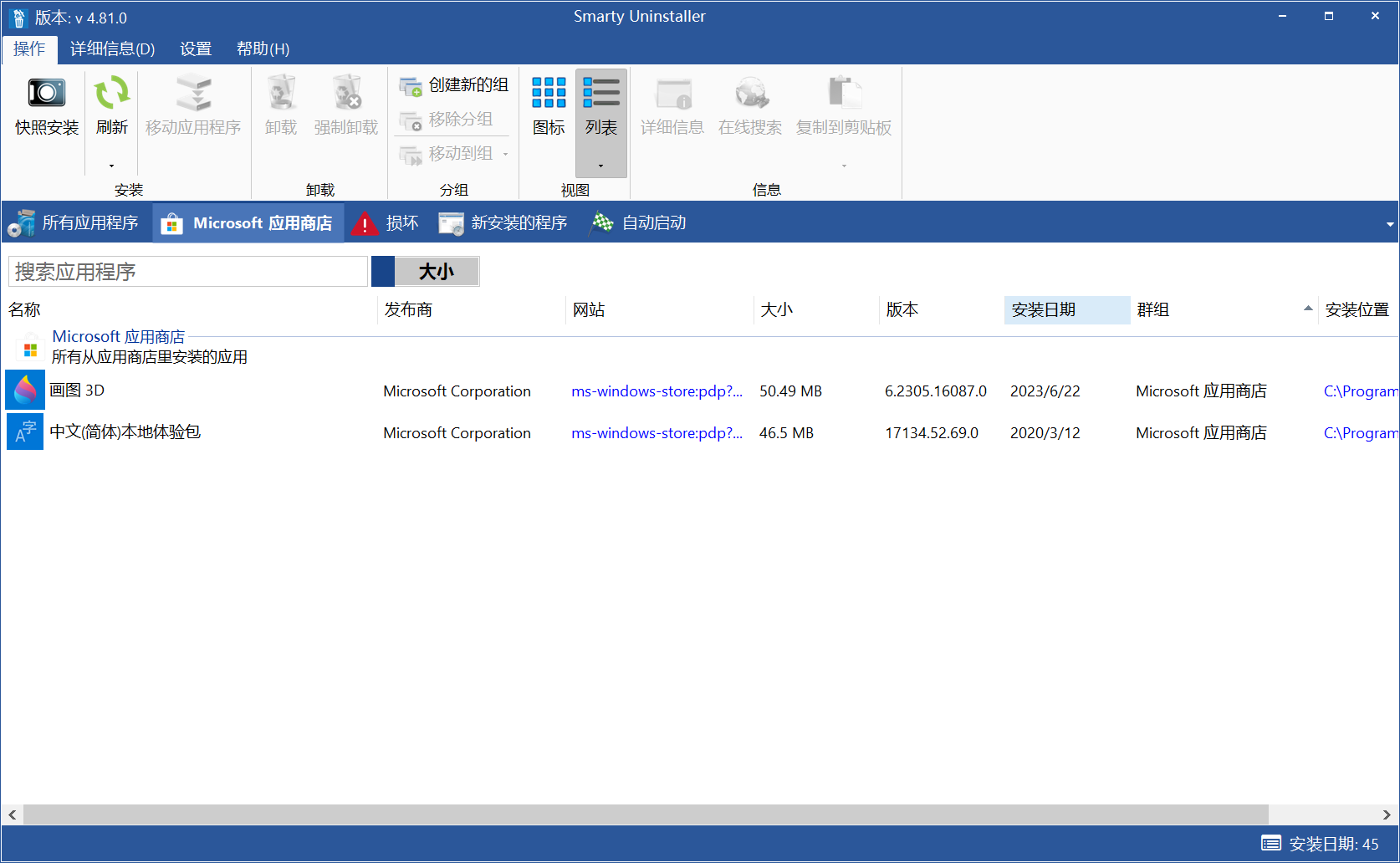
Task: Switch to the 所有应用程序 tab
Action: (x=74, y=223)
